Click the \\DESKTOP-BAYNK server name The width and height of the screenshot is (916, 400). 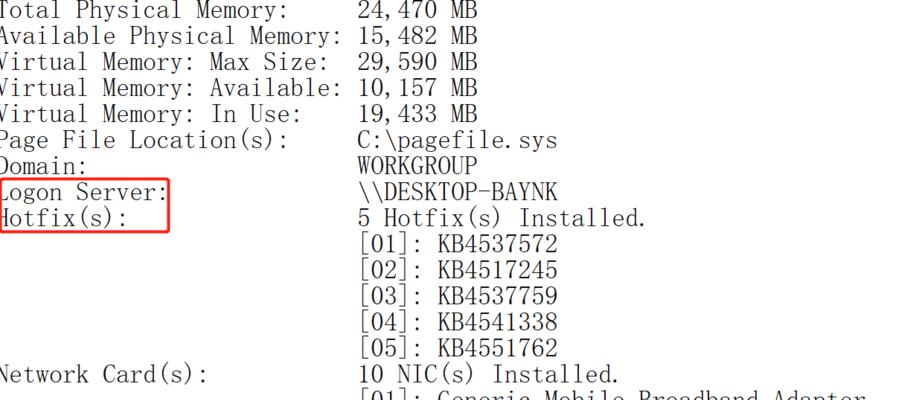point(457,192)
